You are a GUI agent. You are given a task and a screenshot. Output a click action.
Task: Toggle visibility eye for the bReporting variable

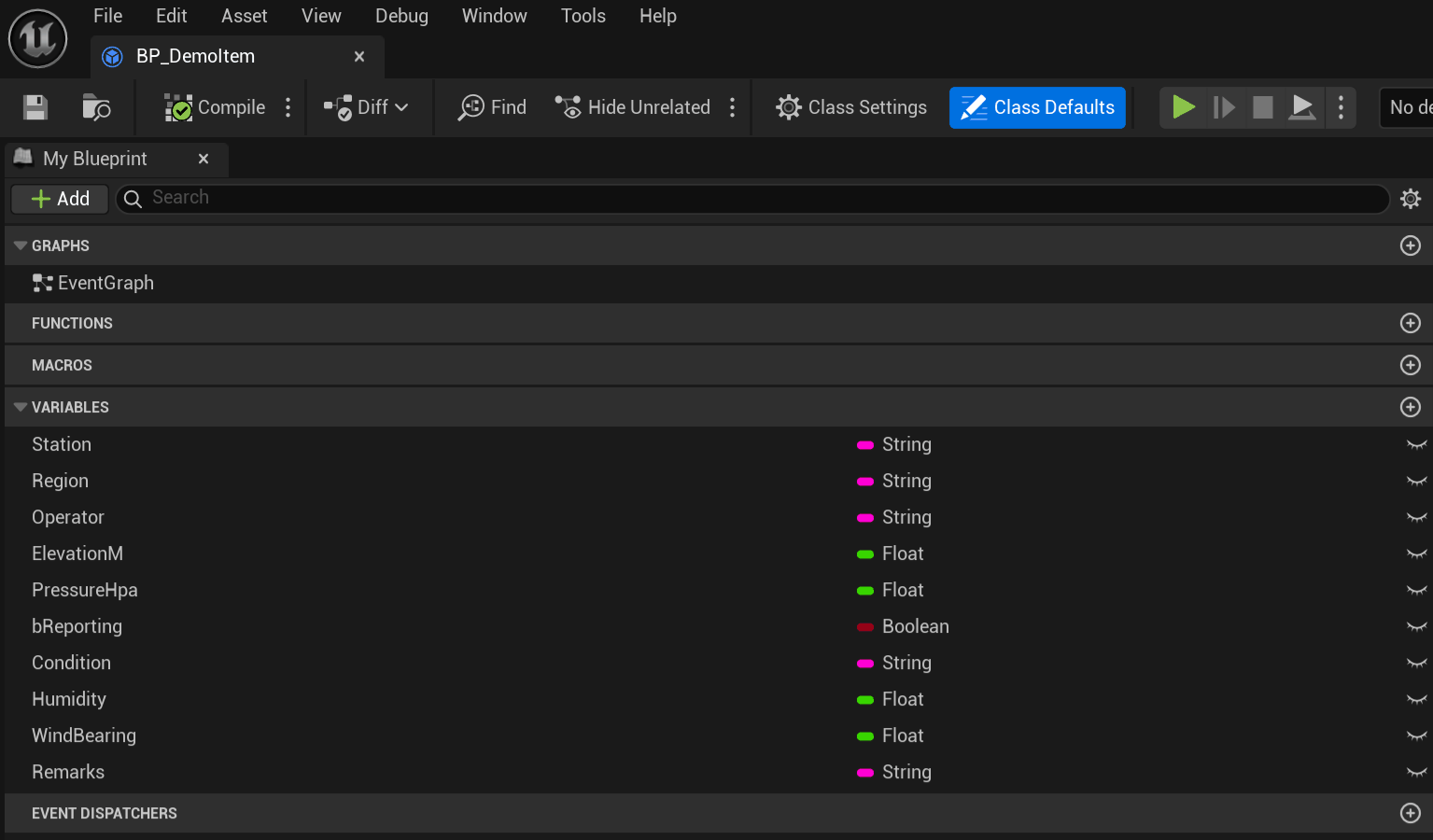[x=1417, y=627]
